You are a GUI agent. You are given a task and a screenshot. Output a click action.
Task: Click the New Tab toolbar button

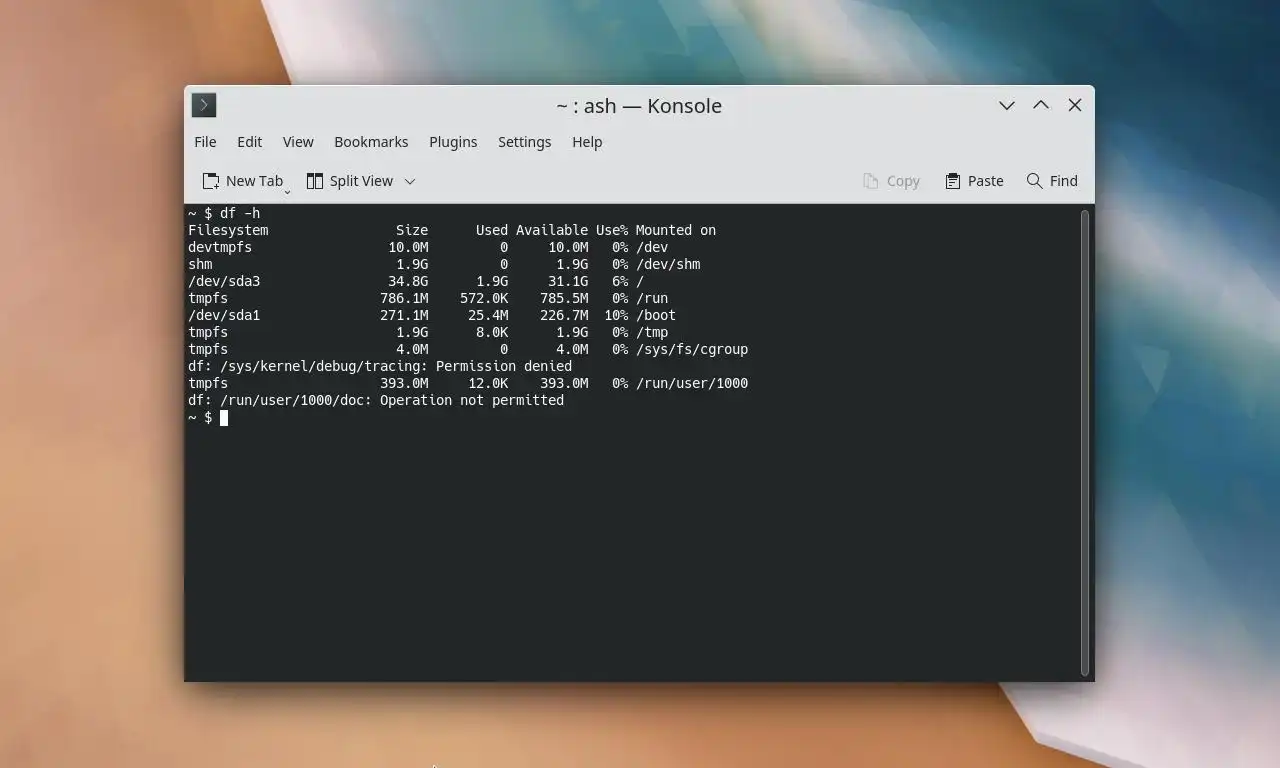[x=242, y=181]
